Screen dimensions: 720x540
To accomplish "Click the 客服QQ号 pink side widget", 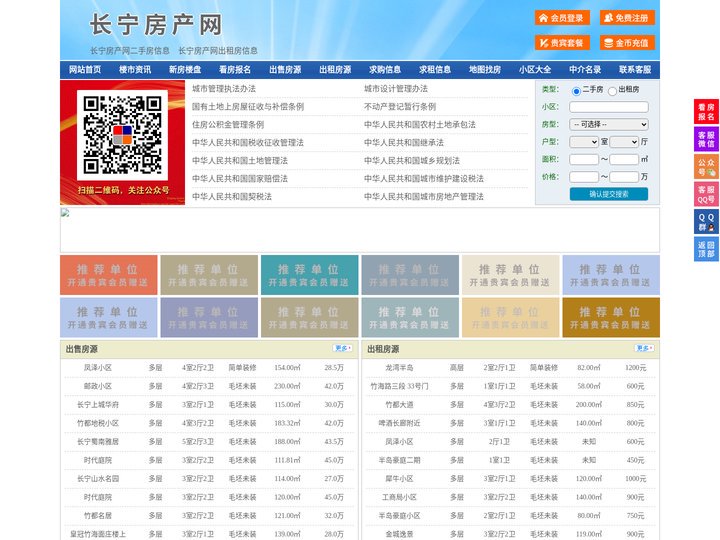I will coord(706,194).
